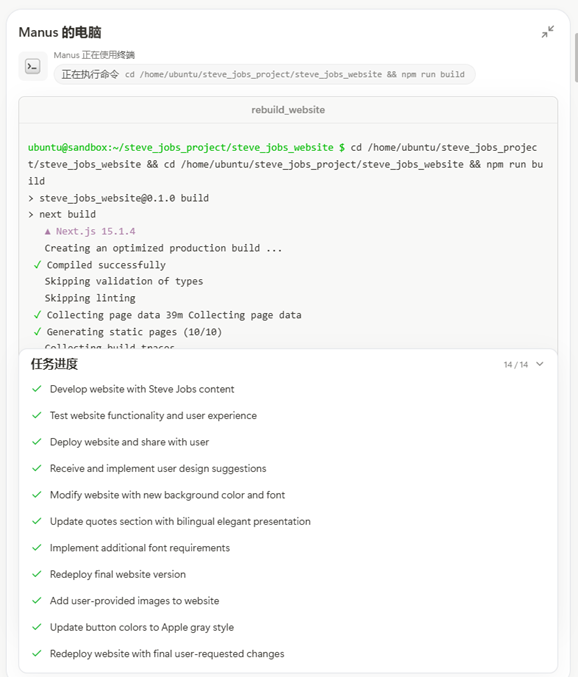Click the 任务进度 task progress heading

[x=54, y=364]
